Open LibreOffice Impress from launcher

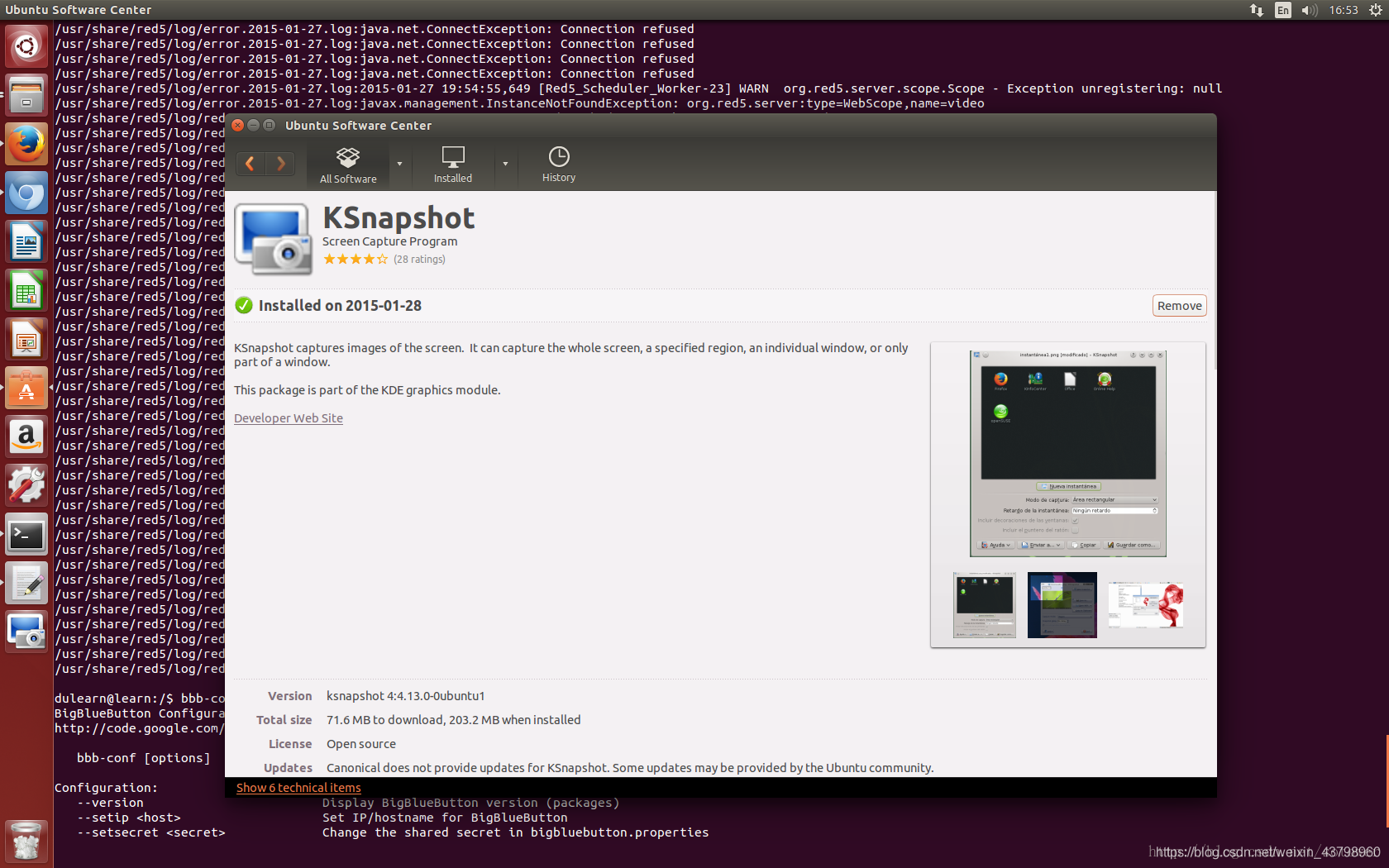coord(26,339)
